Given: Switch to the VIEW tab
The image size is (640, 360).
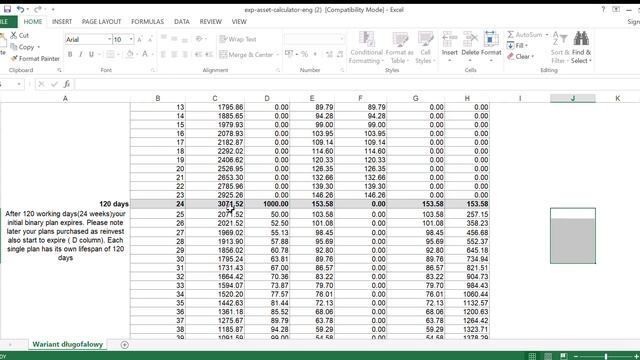Looking at the screenshot, I should pos(239,22).
